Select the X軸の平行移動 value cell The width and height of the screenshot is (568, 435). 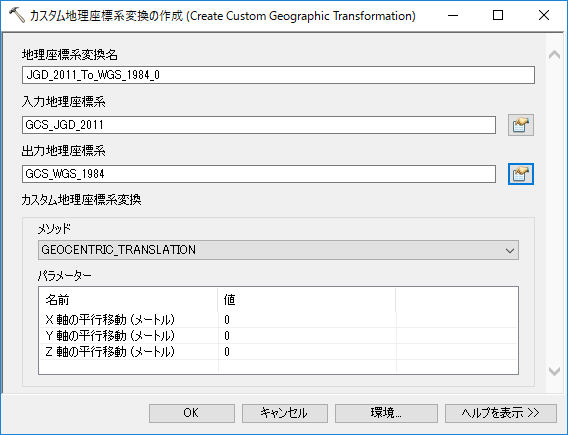click(307, 320)
